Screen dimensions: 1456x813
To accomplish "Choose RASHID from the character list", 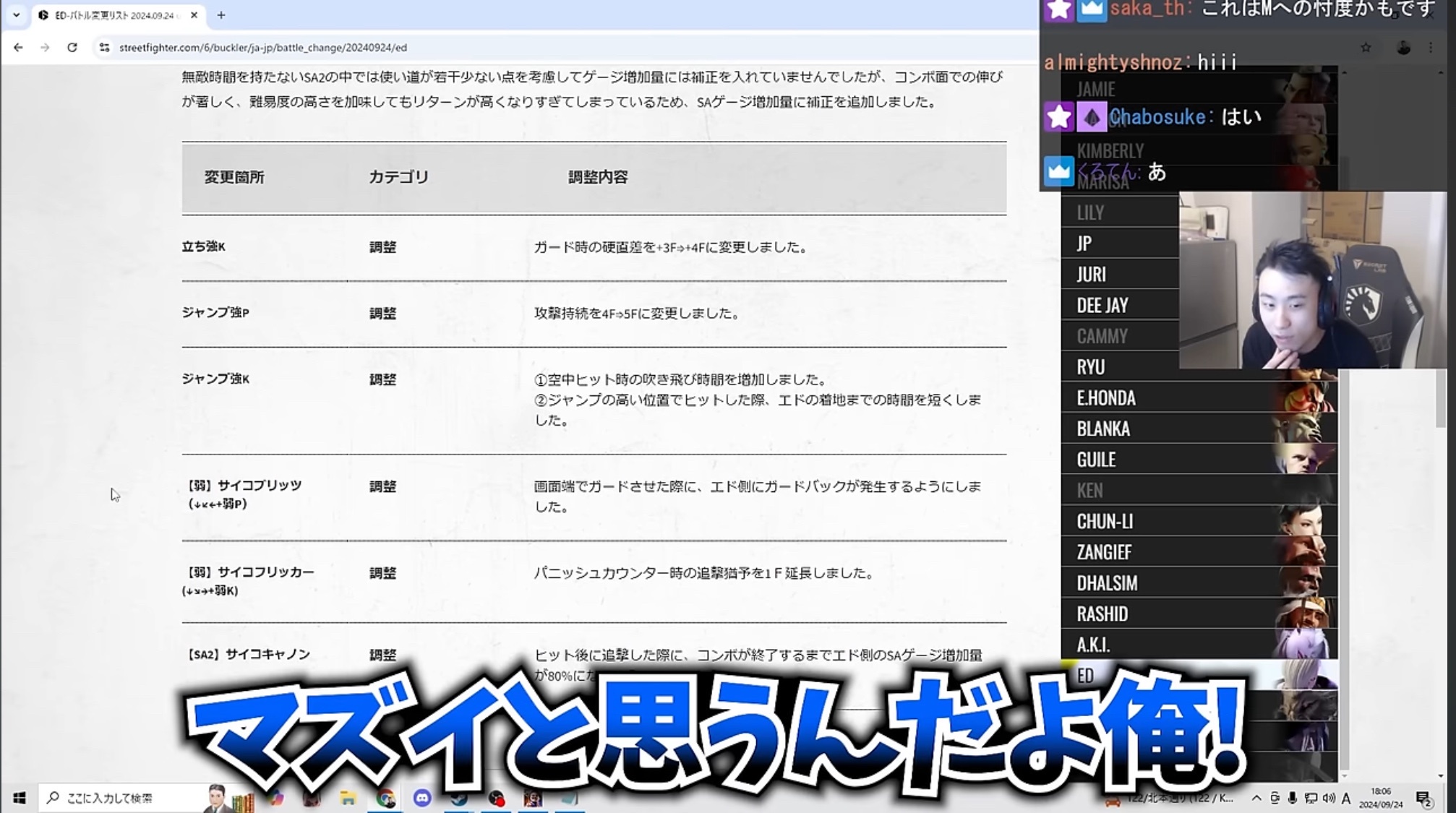I will (1199, 614).
